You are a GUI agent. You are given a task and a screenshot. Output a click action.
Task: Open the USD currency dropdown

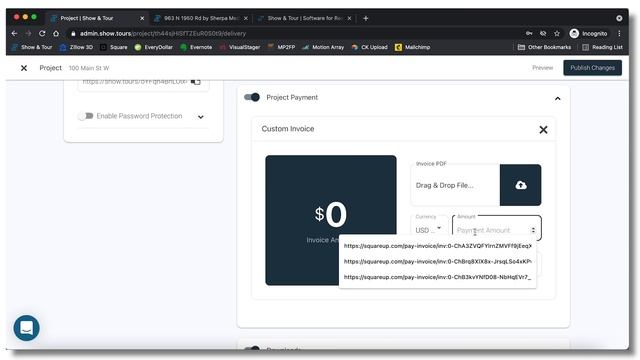click(x=429, y=230)
